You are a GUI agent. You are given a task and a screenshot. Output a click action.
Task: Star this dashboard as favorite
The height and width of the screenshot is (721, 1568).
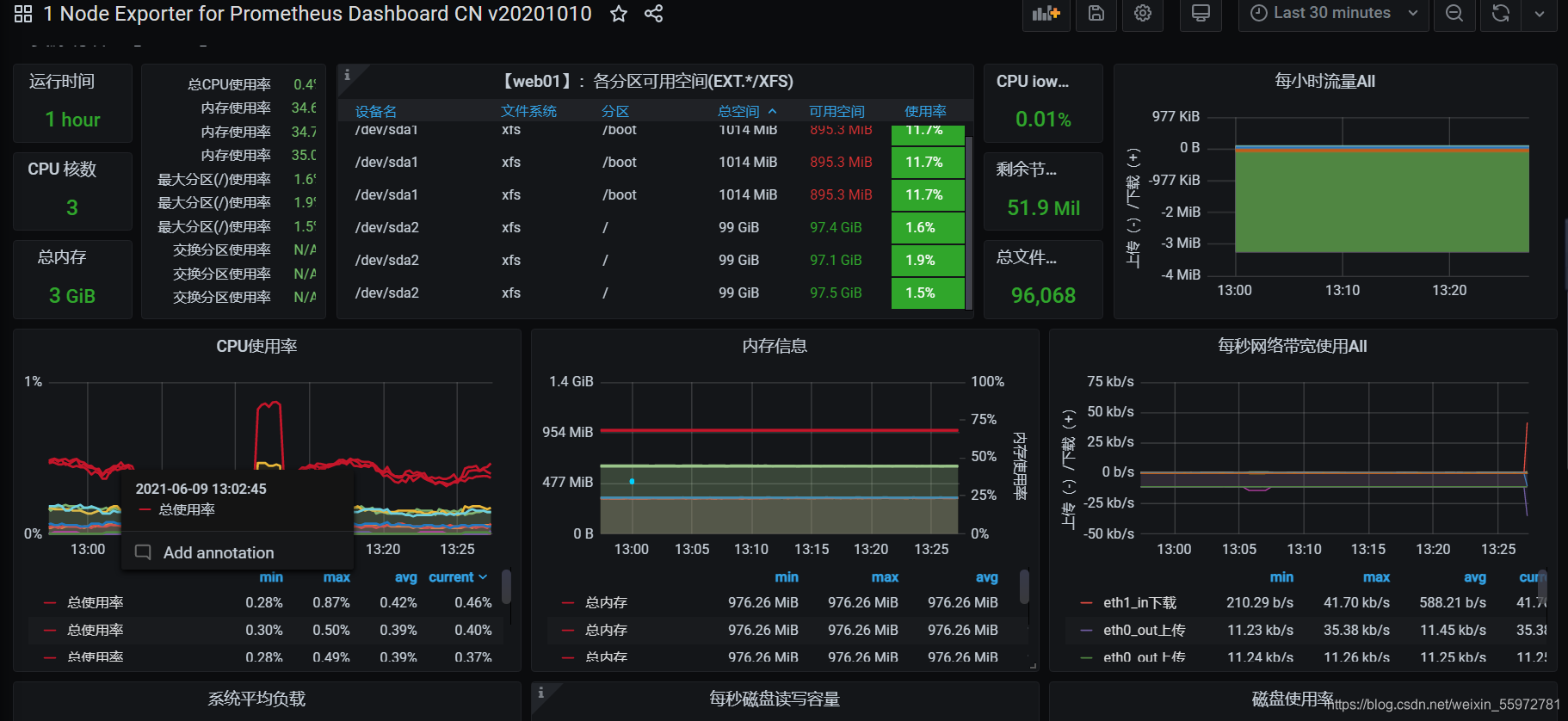(619, 14)
